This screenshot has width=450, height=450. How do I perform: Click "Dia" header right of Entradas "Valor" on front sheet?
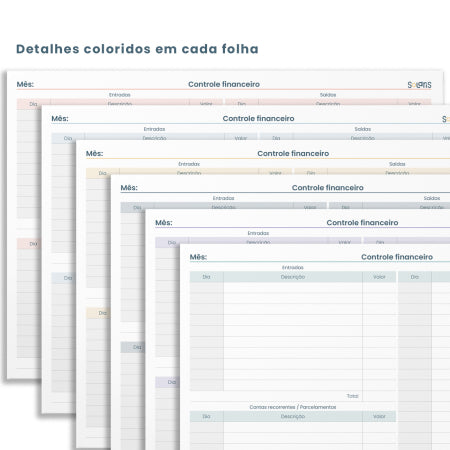point(415,277)
